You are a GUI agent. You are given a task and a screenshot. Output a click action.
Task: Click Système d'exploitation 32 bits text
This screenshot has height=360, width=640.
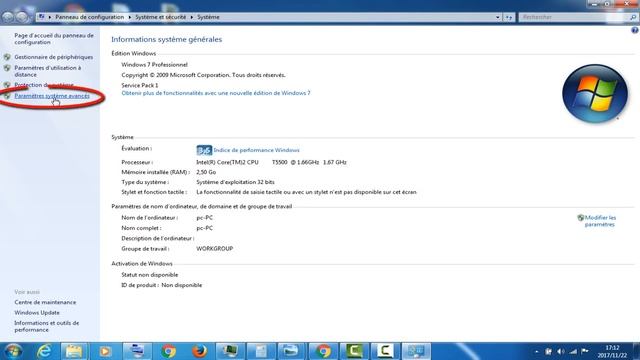click(x=235, y=182)
